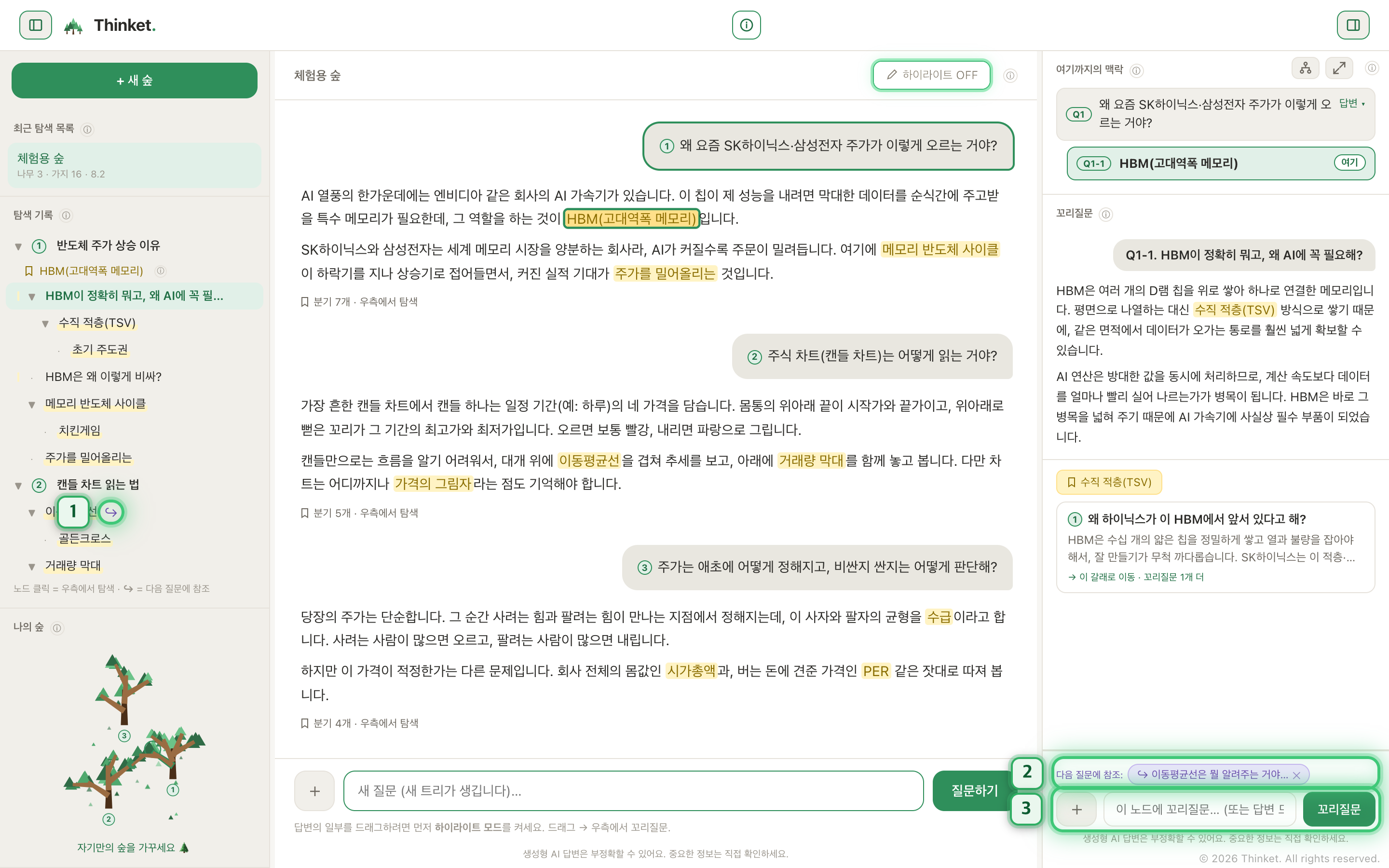This screenshot has height=868, width=1389.
Task: Toggle the left sidebar panel icon
Action: (36, 25)
